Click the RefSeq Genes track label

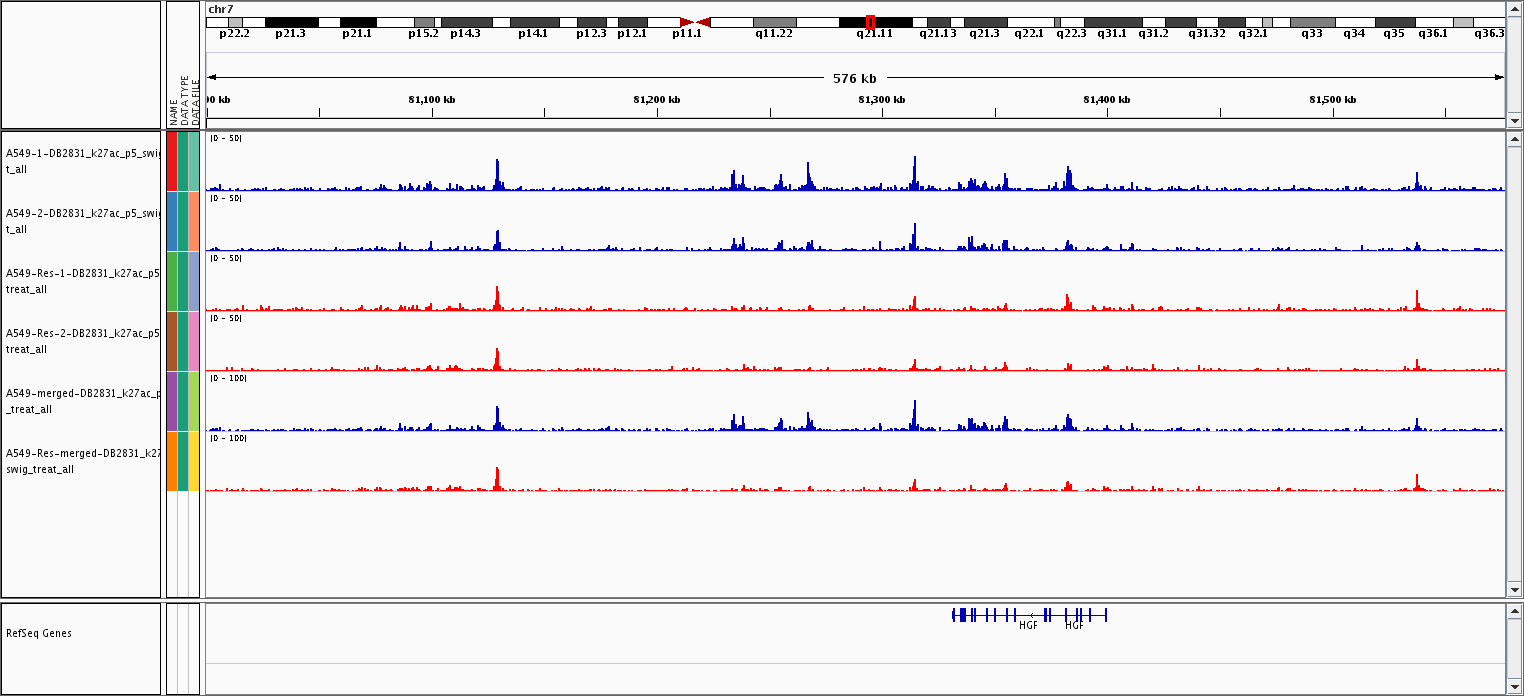[39, 633]
